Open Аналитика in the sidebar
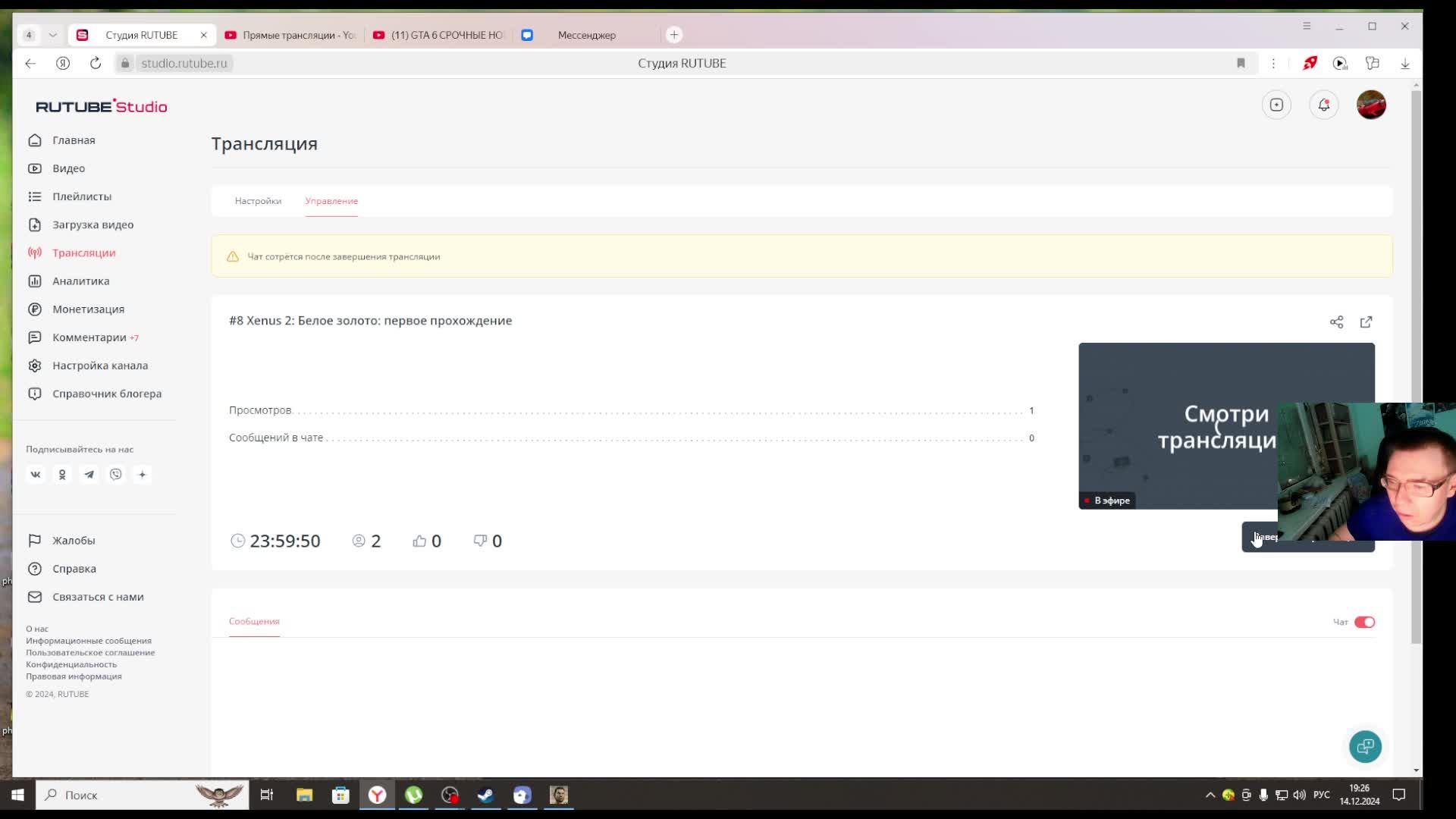The height and width of the screenshot is (819, 1456). click(x=80, y=281)
